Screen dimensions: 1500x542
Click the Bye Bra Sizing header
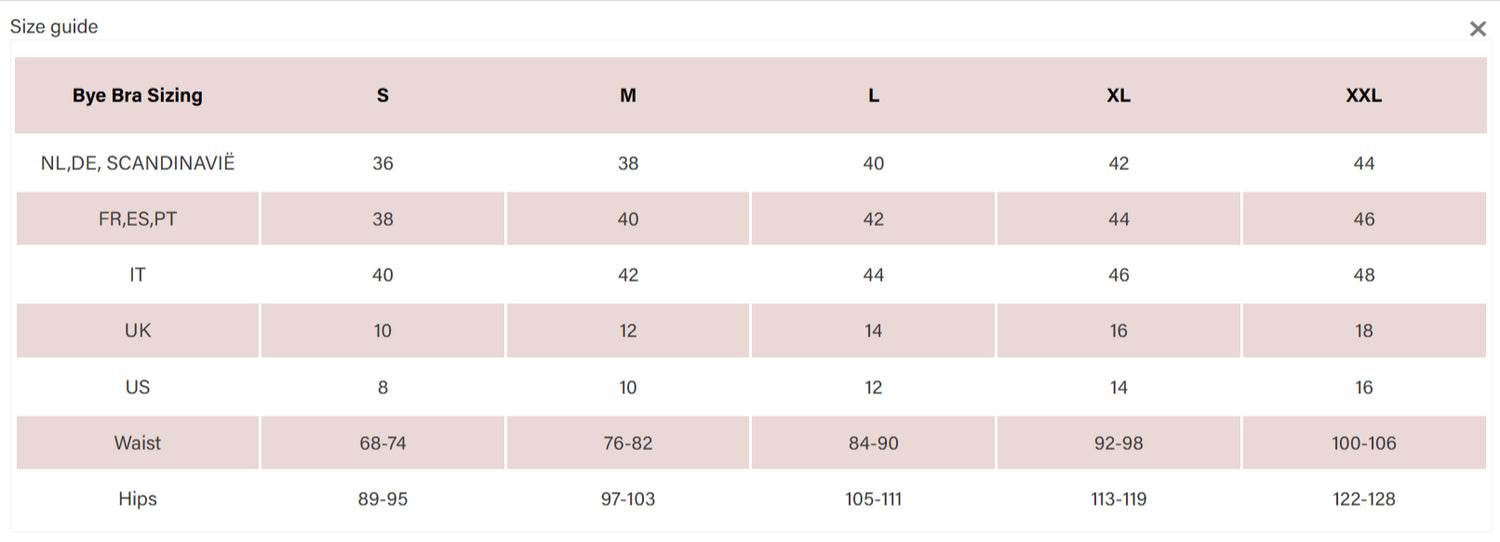pos(137,96)
